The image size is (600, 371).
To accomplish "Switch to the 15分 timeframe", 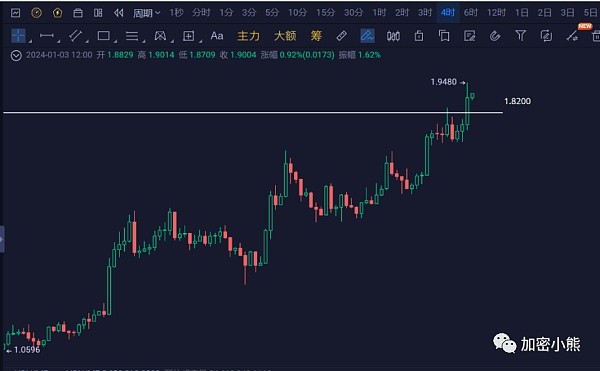I will pos(325,13).
